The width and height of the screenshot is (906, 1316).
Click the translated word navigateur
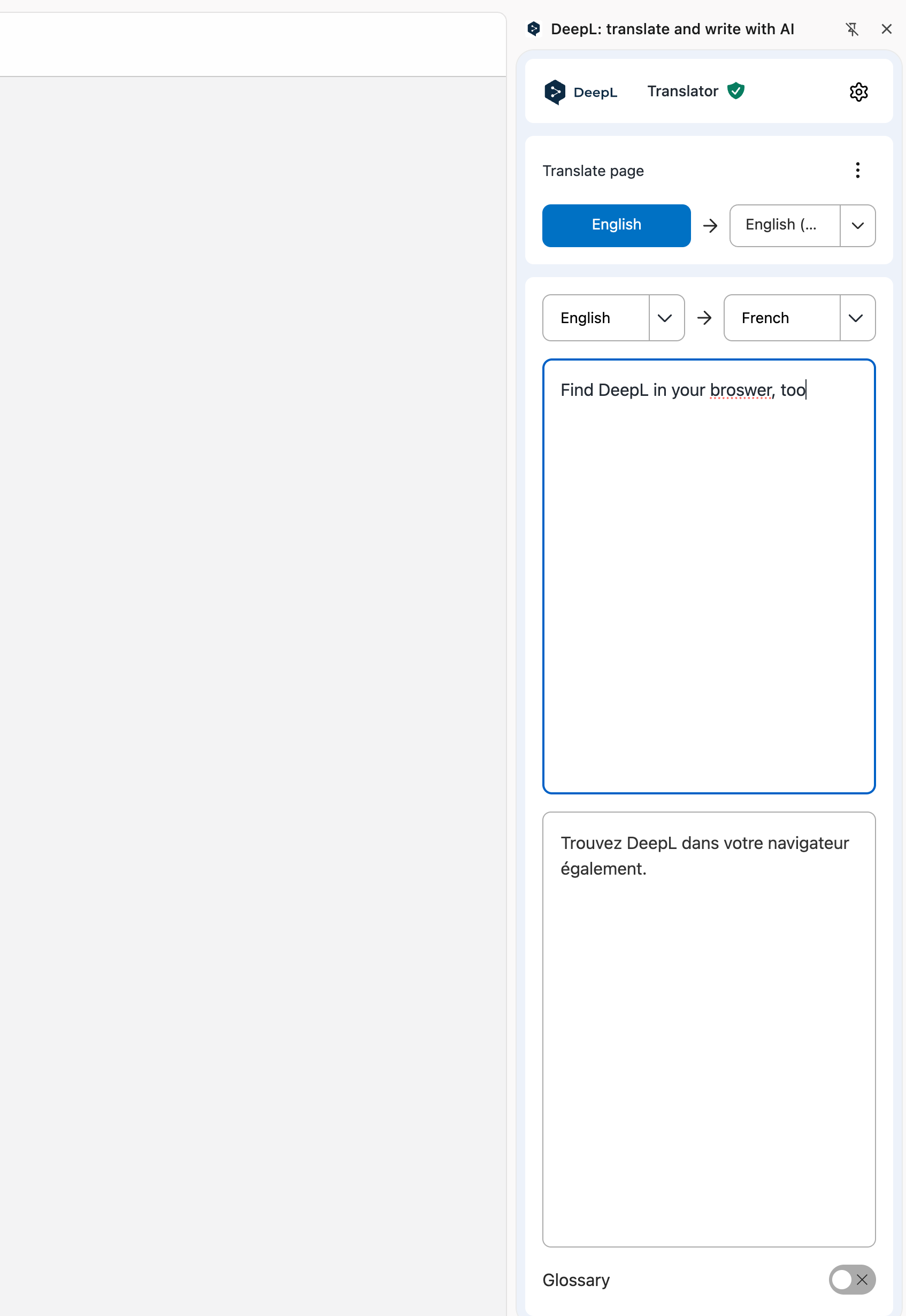coord(808,844)
